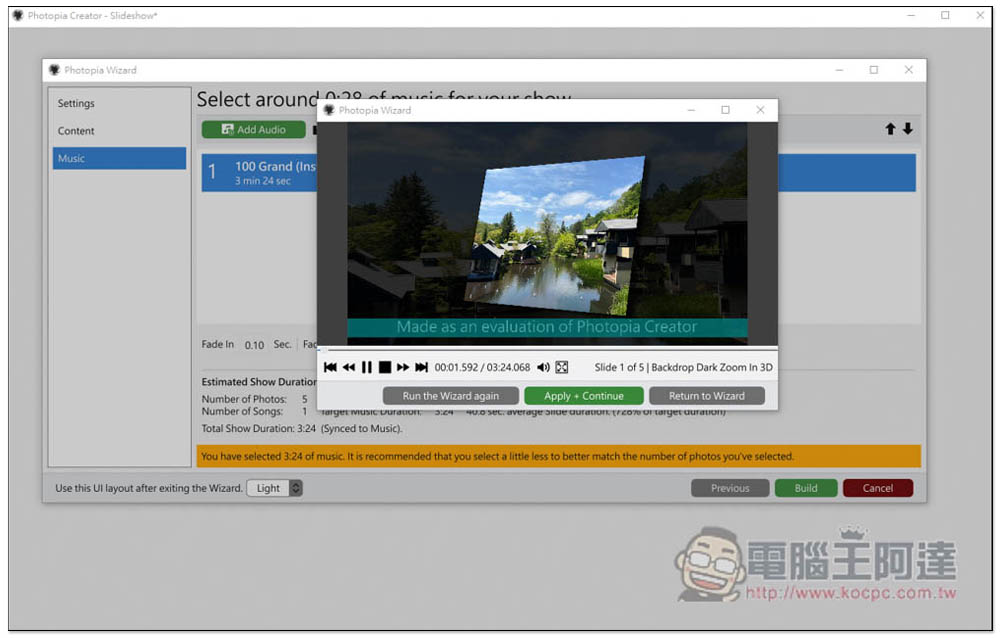
Task: Click the preview playback progress bar
Action: (546, 350)
